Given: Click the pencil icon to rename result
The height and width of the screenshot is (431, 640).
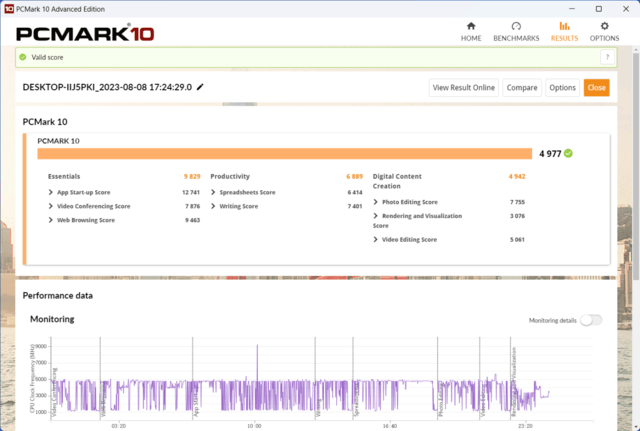Looking at the screenshot, I should point(200,87).
